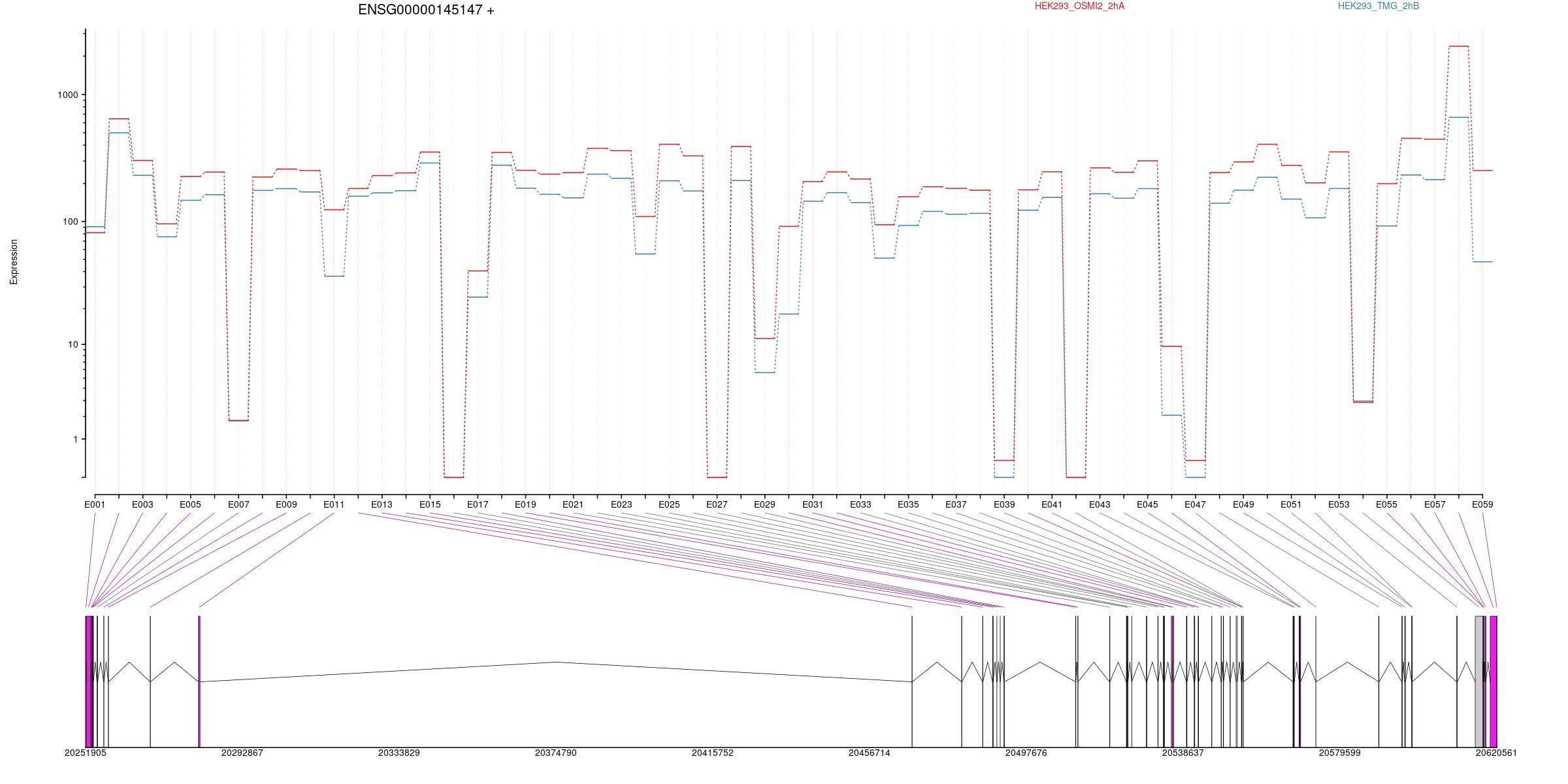This screenshot has height=784, width=1568.
Task: Click the exon label E037
Action: tap(956, 504)
